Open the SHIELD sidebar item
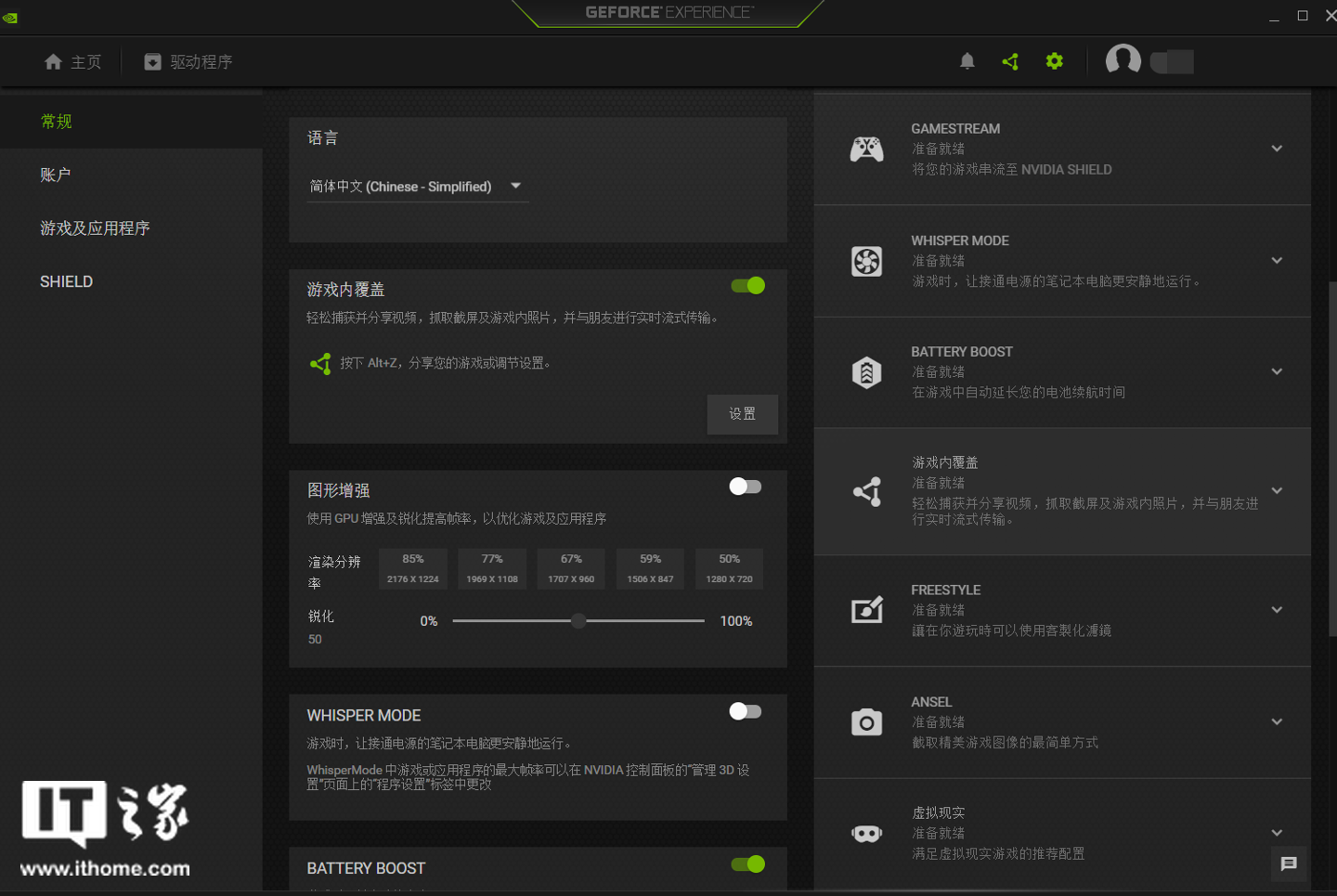The height and width of the screenshot is (896, 1337). pos(131,281)
